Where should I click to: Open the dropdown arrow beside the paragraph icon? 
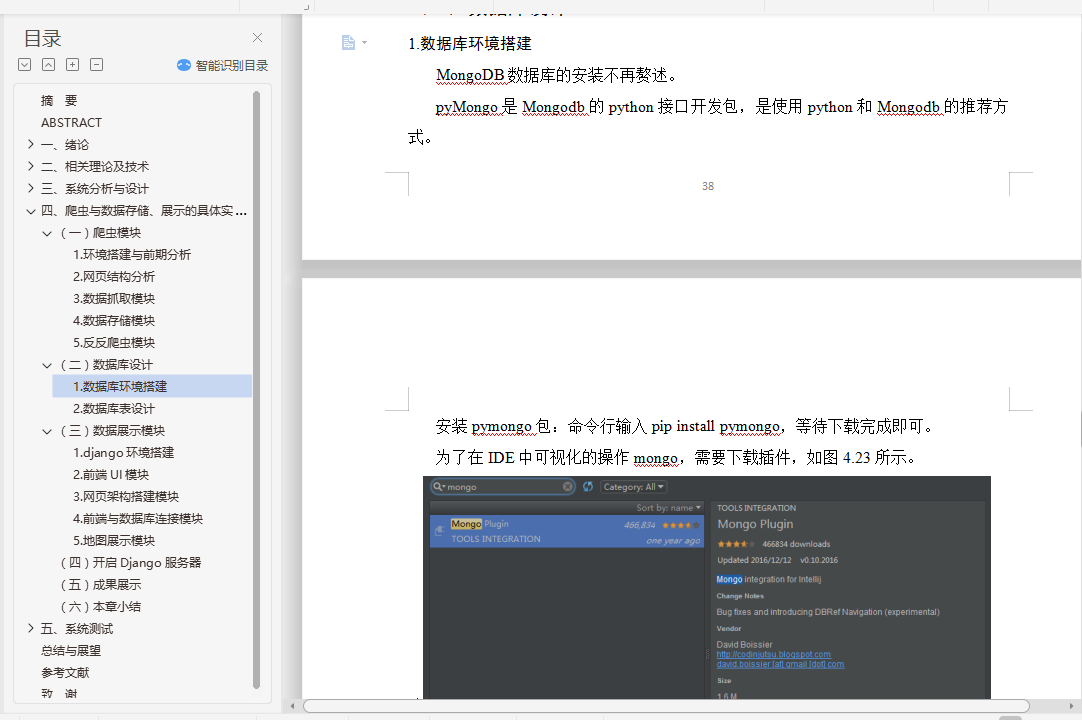coord(364,43)
